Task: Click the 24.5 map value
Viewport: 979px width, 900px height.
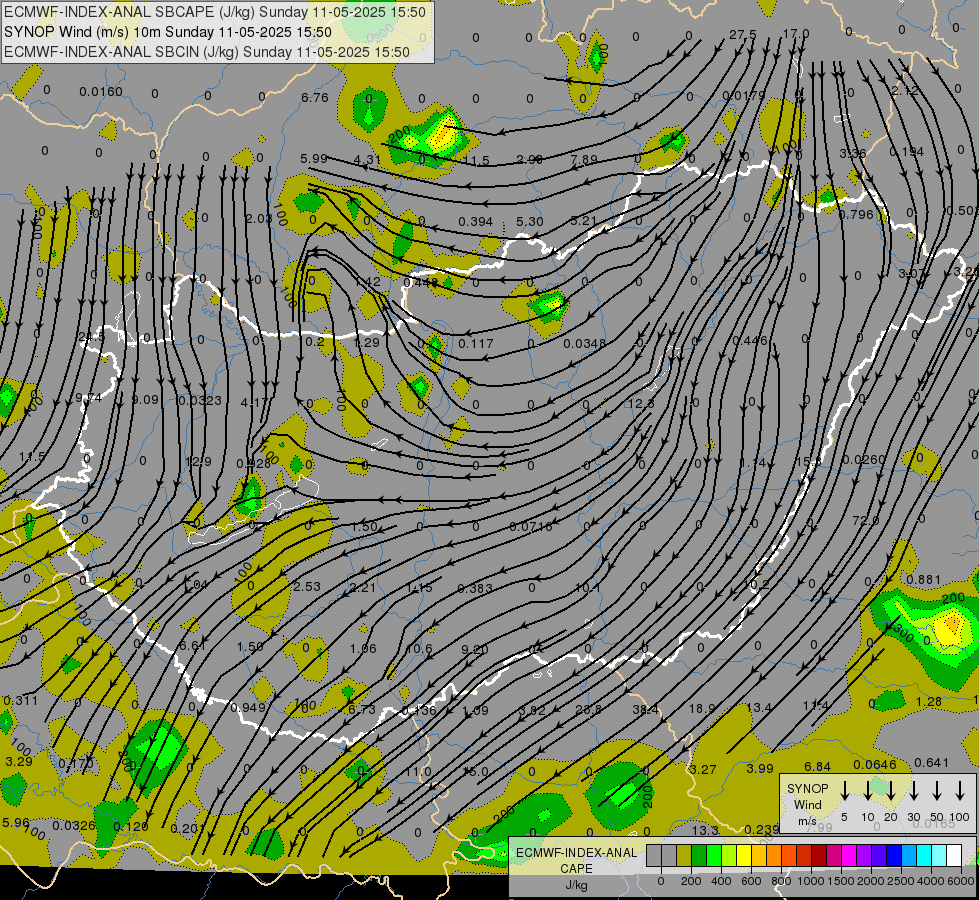Action: (92, 337)
